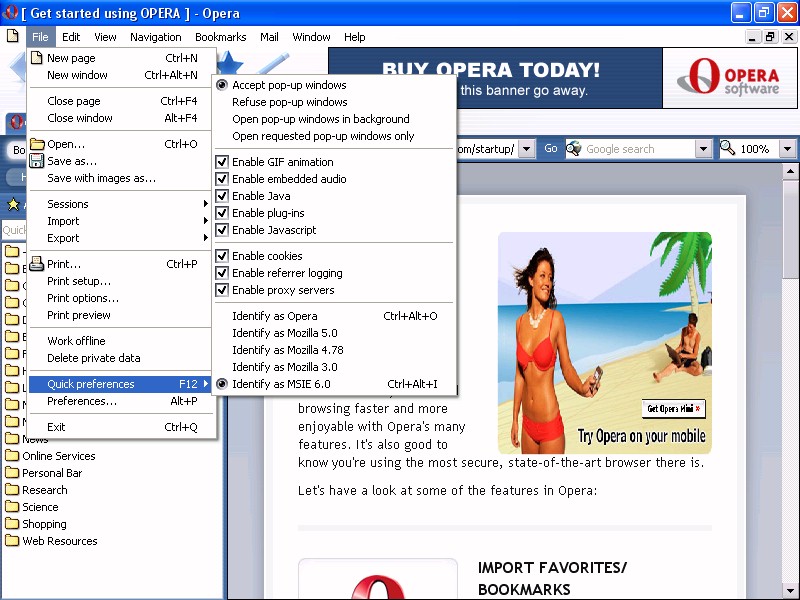Click the Opera software logo in banner
The height and width of the screenshot is (600, 800).
click(x=730, y=78)
